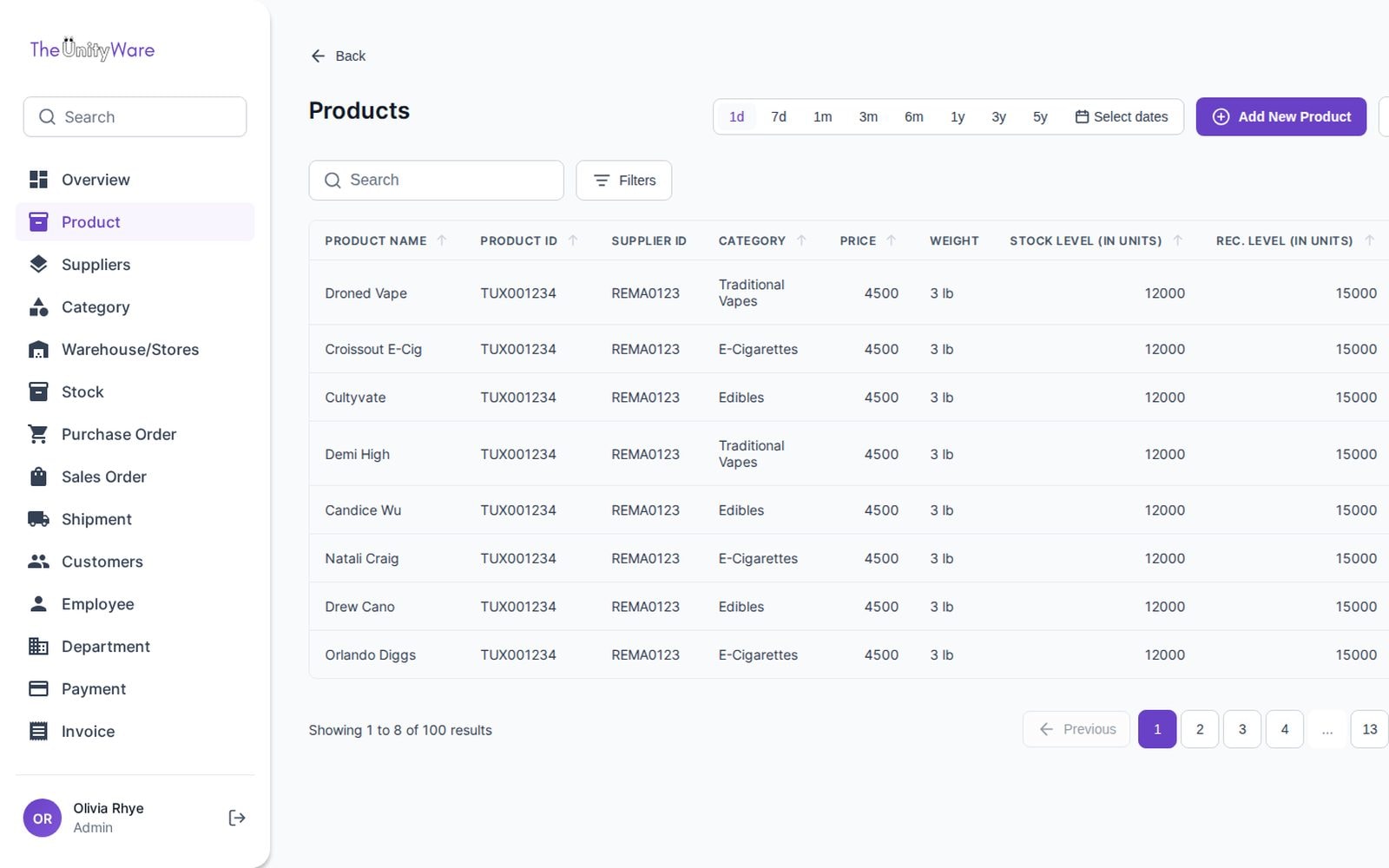The image size is (1389, 868).
Task: Click the Department building icon
Action: point(38,647)
